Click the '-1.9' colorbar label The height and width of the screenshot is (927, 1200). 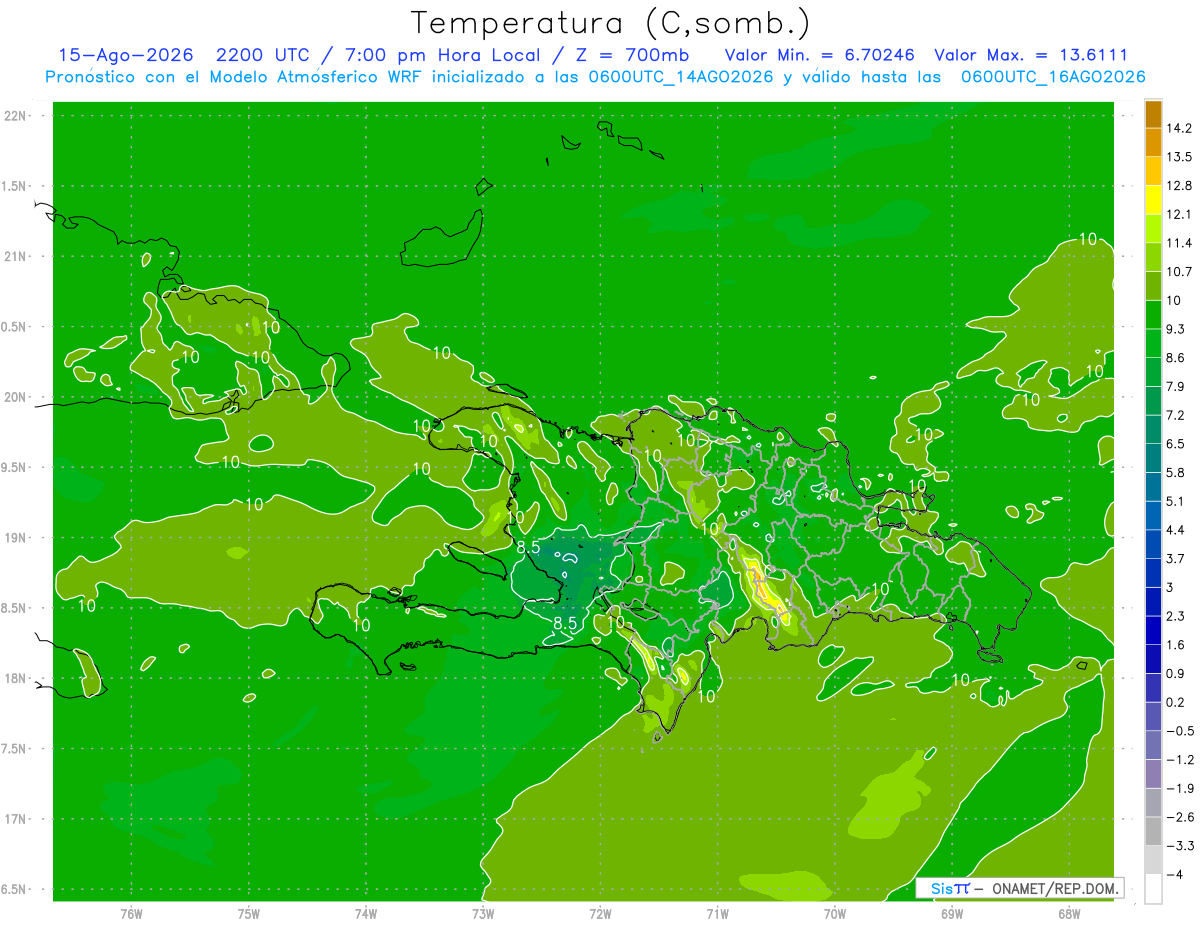(x=1179, y=789)
